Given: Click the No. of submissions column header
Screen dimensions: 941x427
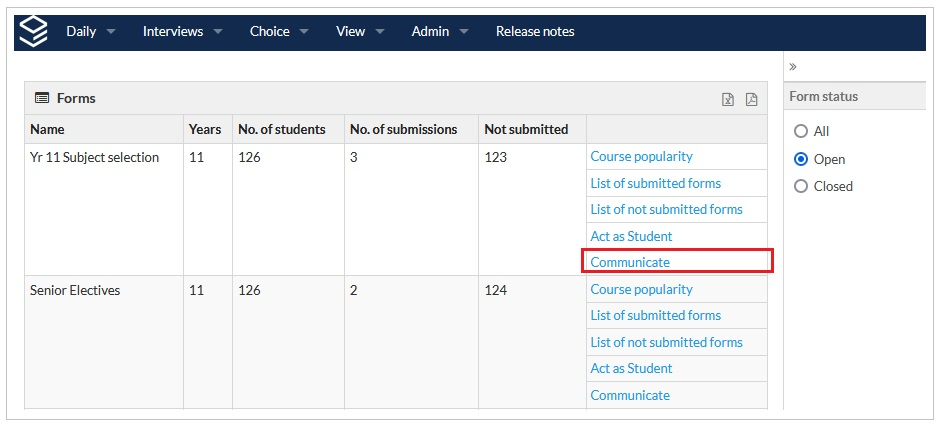Looking at the screenshot, I should [x=403, y=129].
